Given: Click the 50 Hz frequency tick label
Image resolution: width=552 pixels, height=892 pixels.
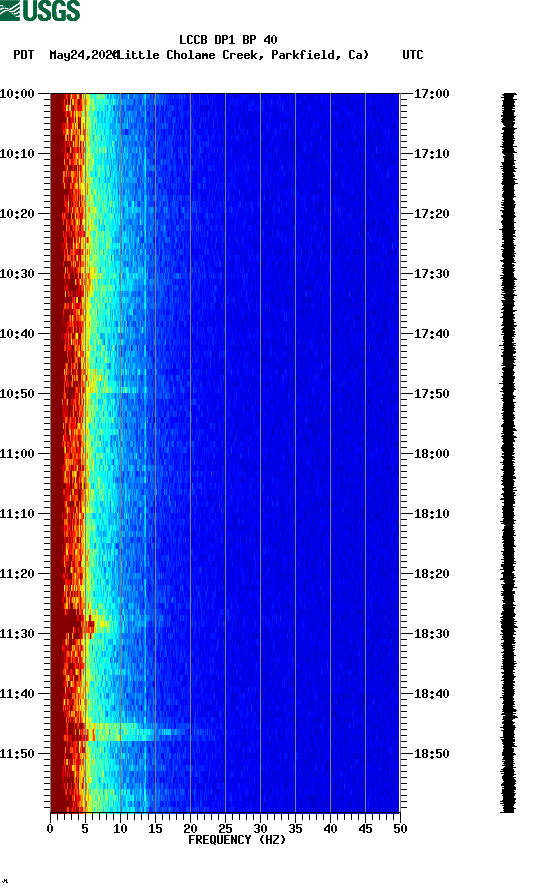Looking at the screenshot, I should pos(400,829).
